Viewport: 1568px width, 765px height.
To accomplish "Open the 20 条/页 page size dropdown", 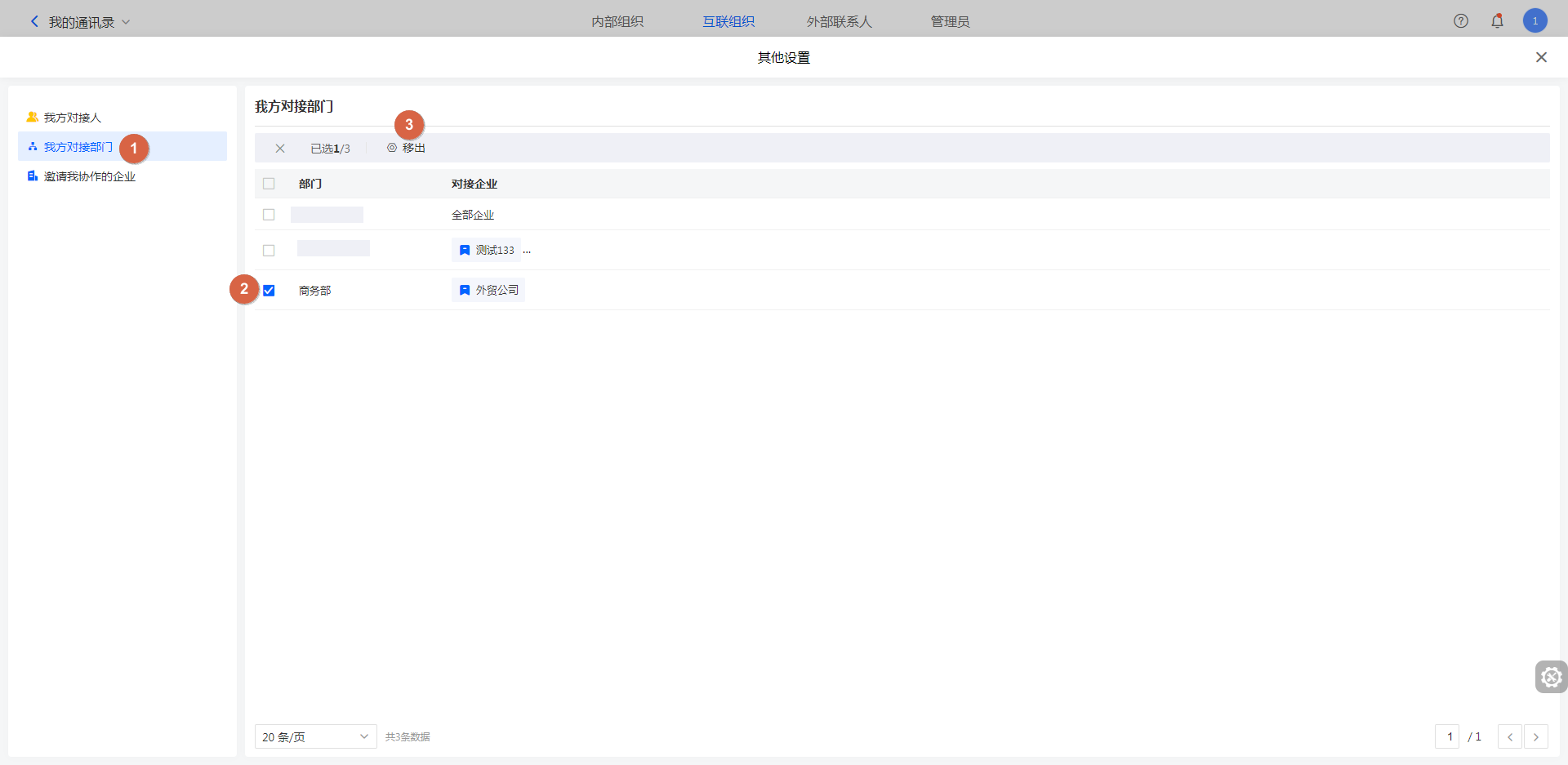I will point(315,736).
